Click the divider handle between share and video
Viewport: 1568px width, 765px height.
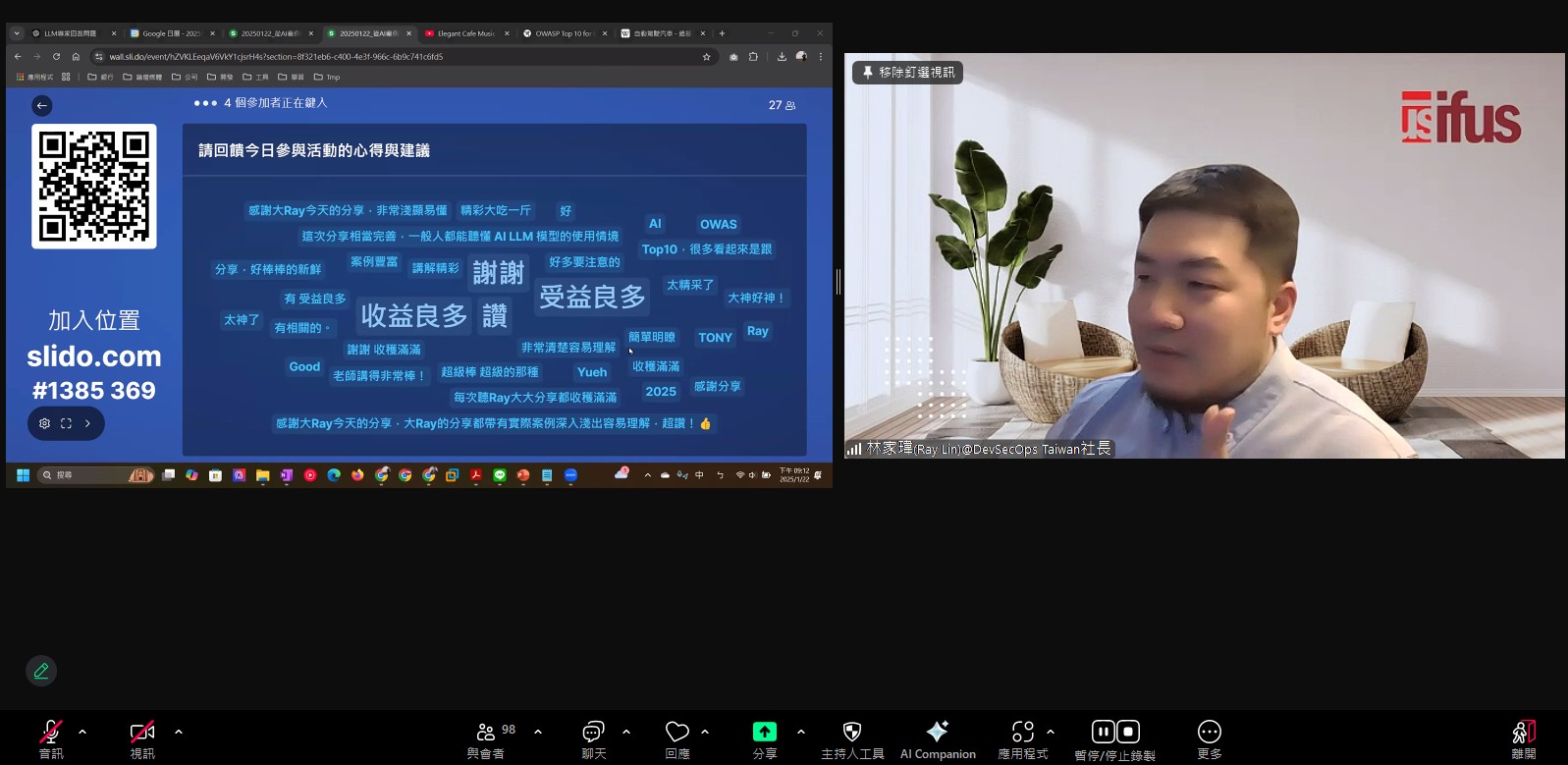838,283
